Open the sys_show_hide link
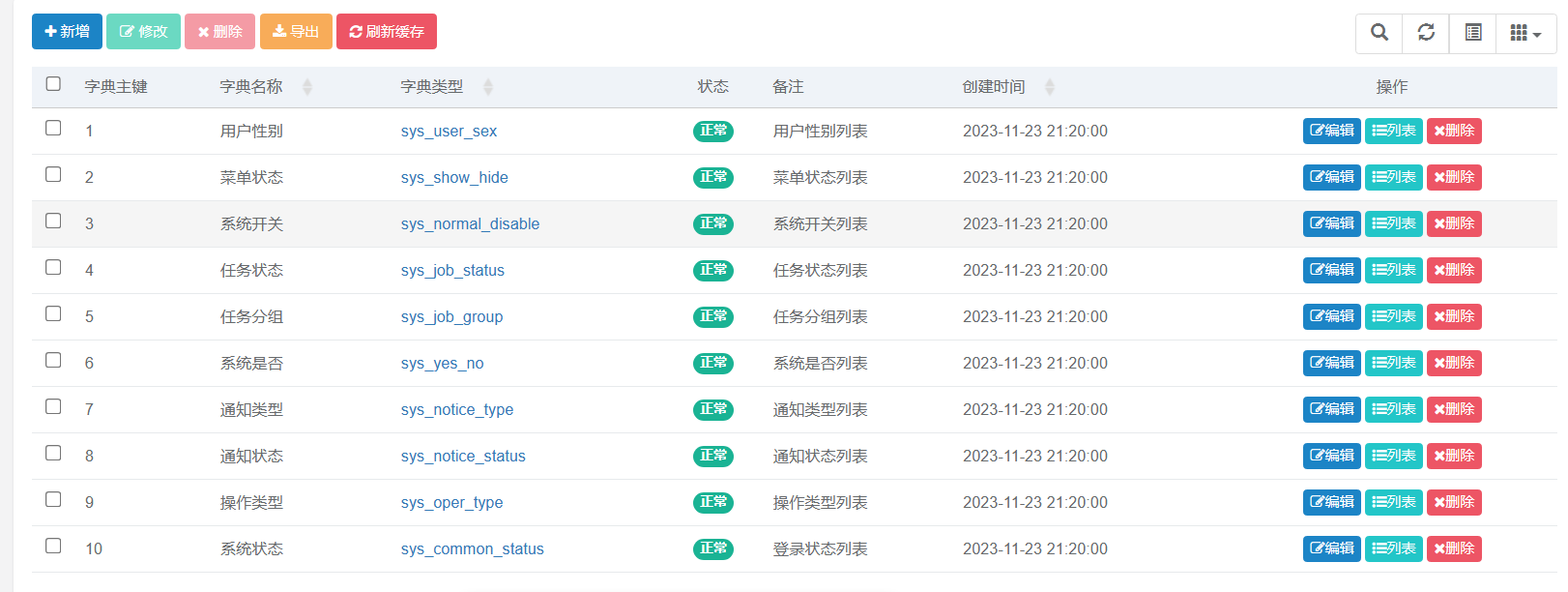The width and height of the screenshot is (1568, 592). [454, 177]
